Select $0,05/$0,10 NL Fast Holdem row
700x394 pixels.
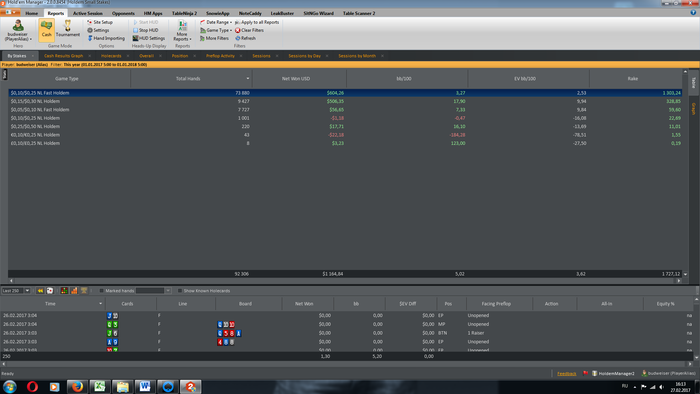[345, 110]
